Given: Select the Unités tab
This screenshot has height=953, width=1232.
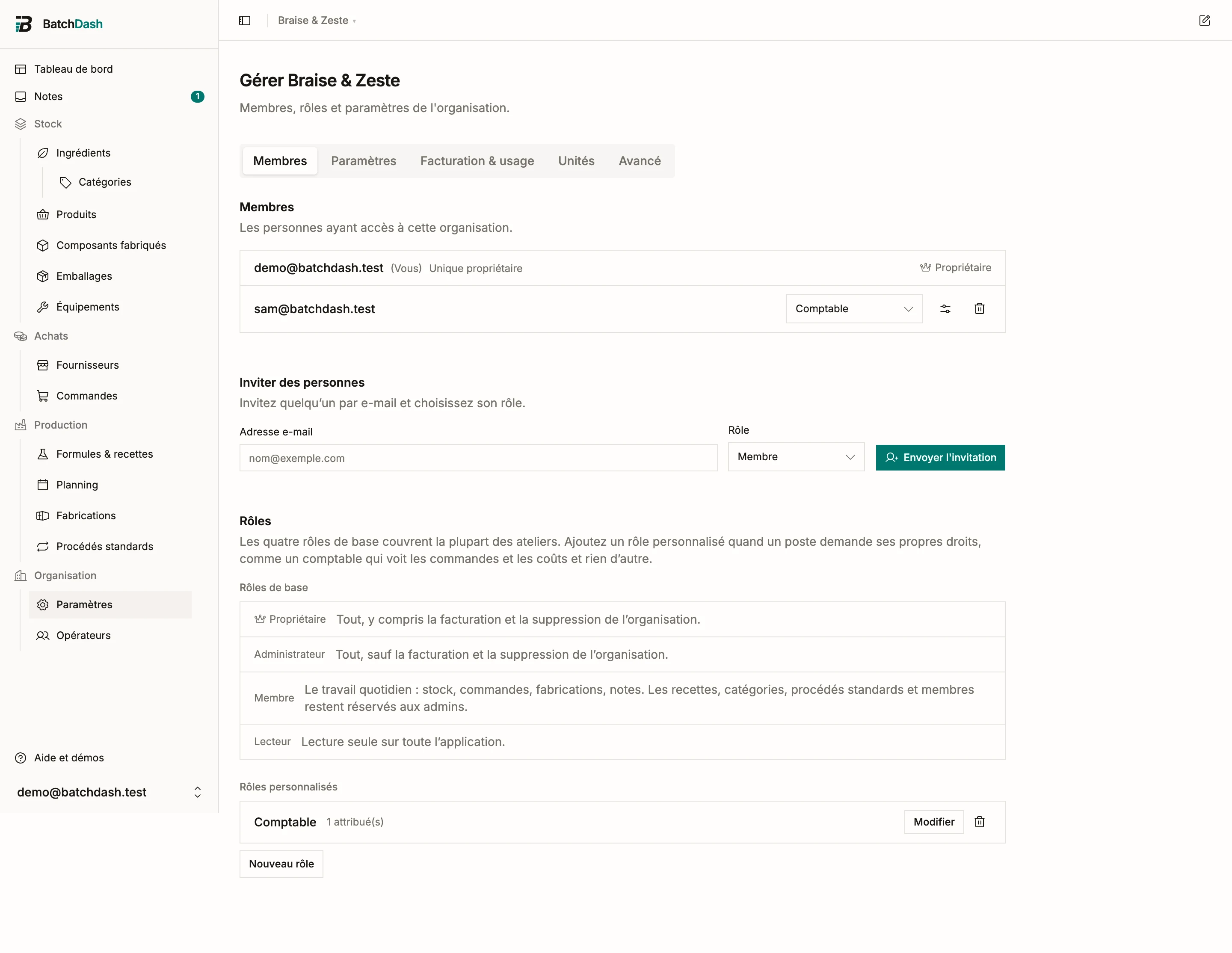Looking at the screenshot, I should point(576,161).
